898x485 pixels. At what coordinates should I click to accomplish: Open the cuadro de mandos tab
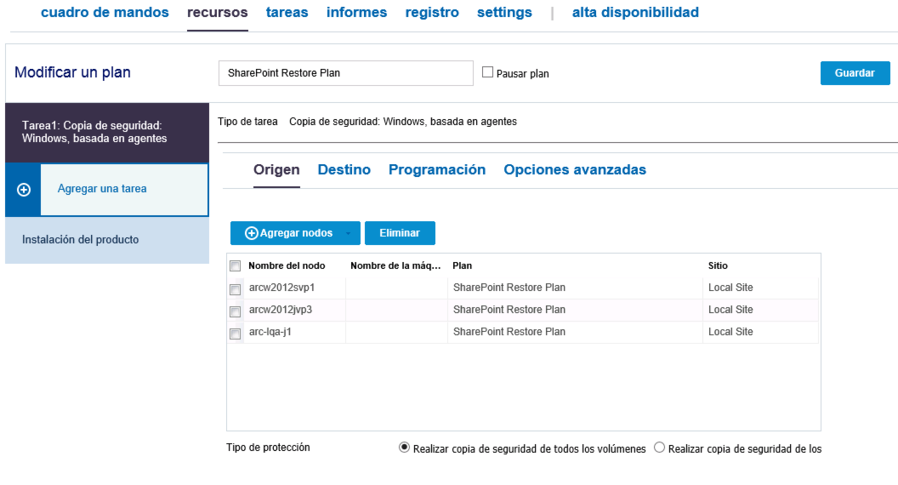point(105,12)
